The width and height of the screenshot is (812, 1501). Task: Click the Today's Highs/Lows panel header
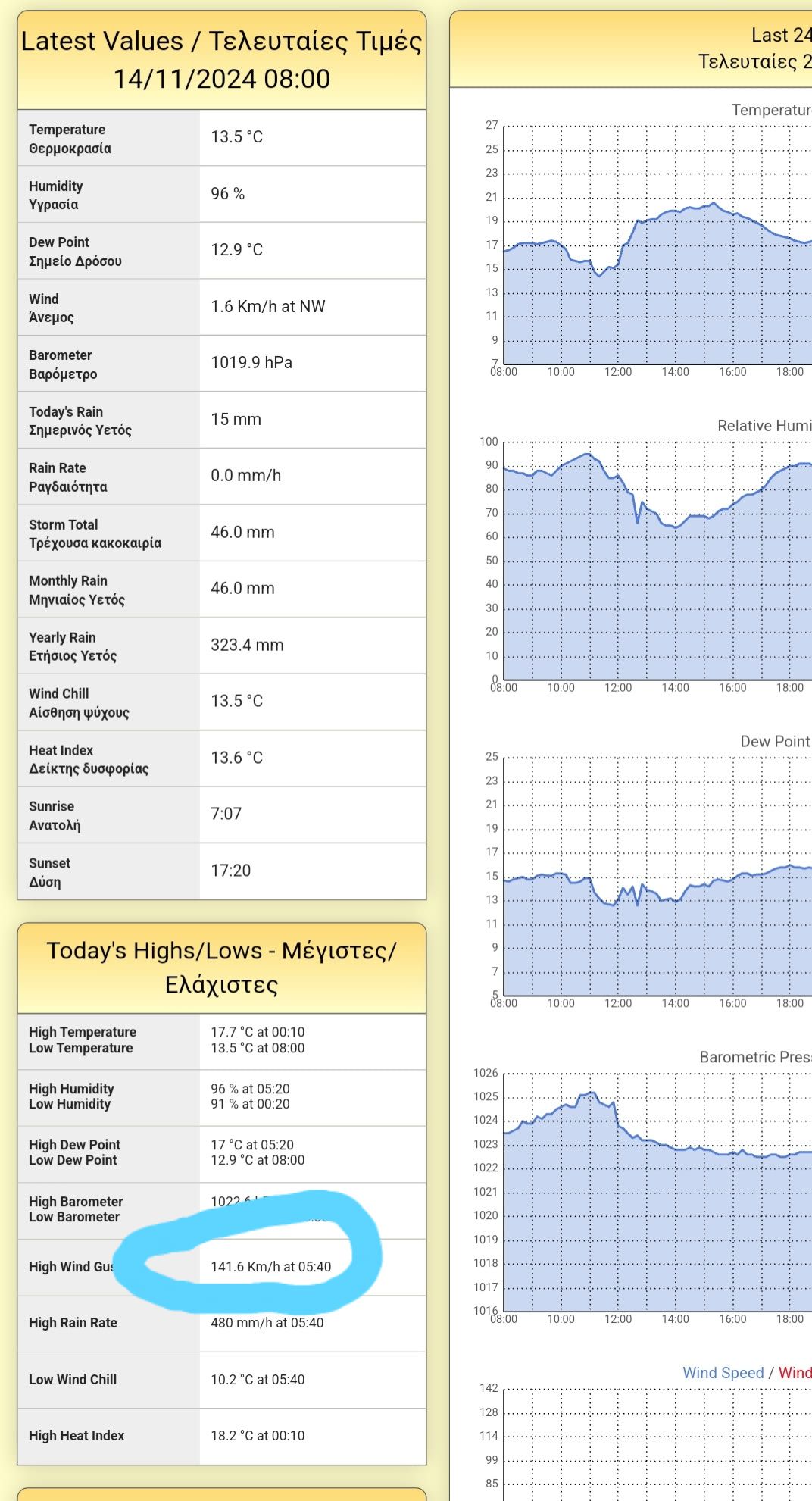[221, 967]
